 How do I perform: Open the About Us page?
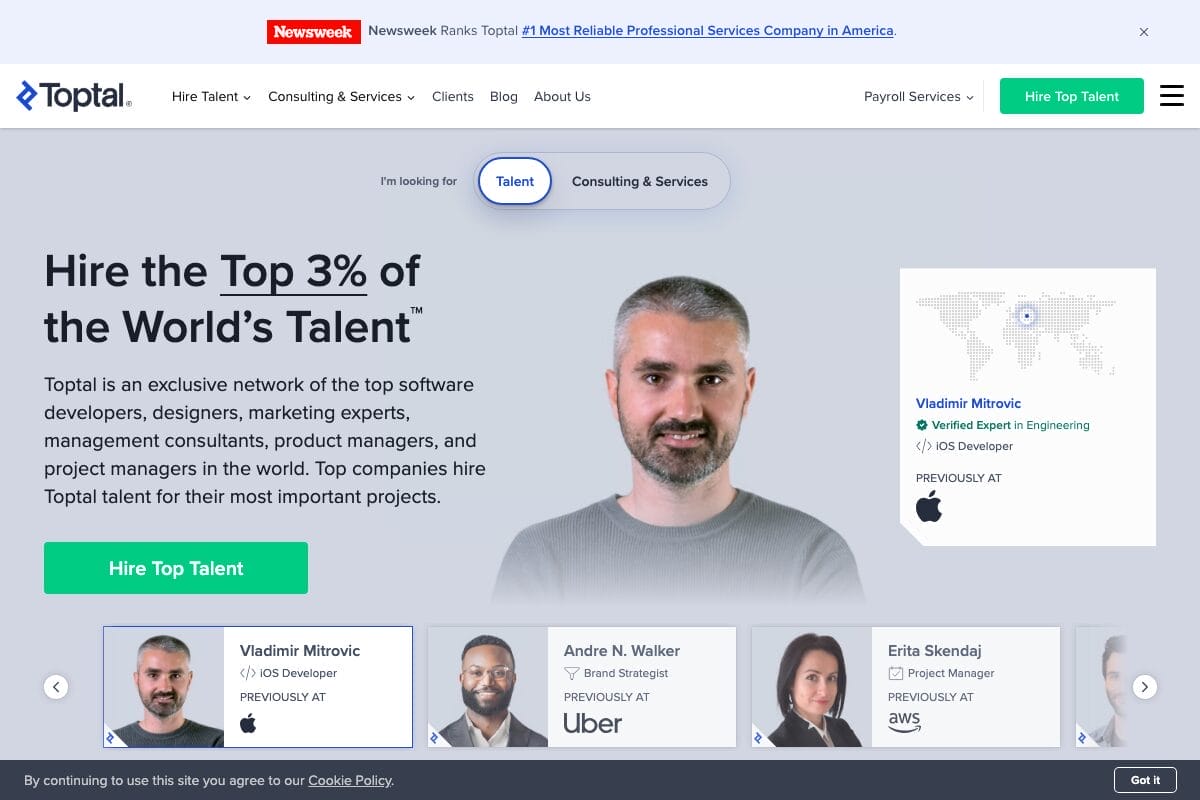(x=562, y=97)
